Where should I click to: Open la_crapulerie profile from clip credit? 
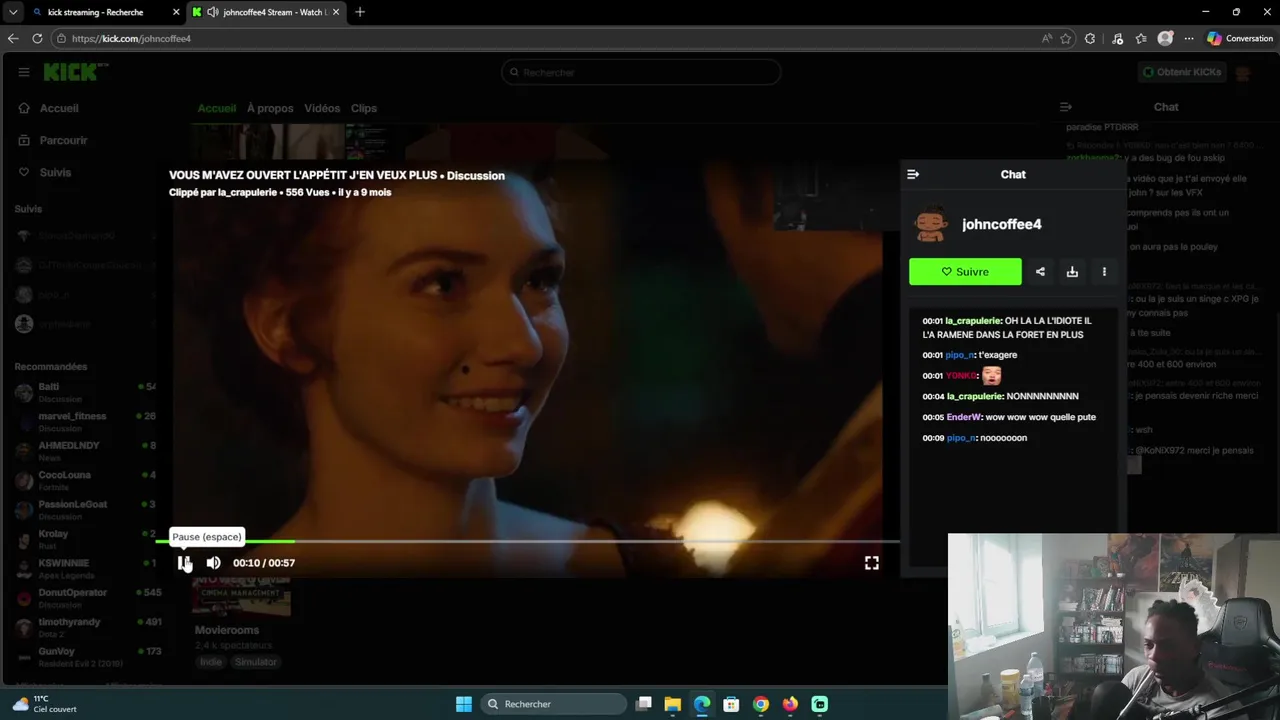pos(245,192)
